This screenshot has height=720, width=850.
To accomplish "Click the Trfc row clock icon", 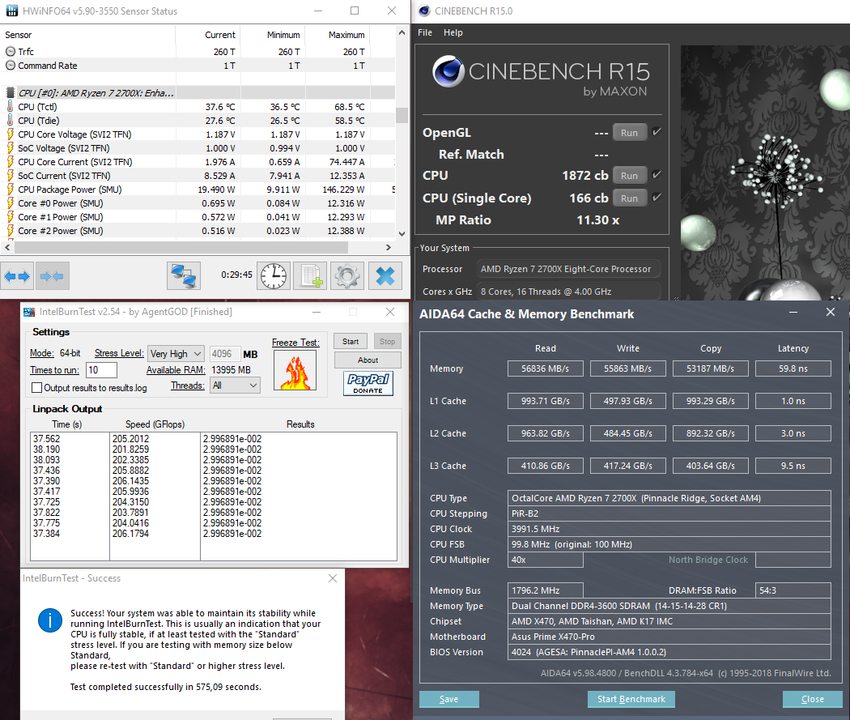I will click(10, 52).
